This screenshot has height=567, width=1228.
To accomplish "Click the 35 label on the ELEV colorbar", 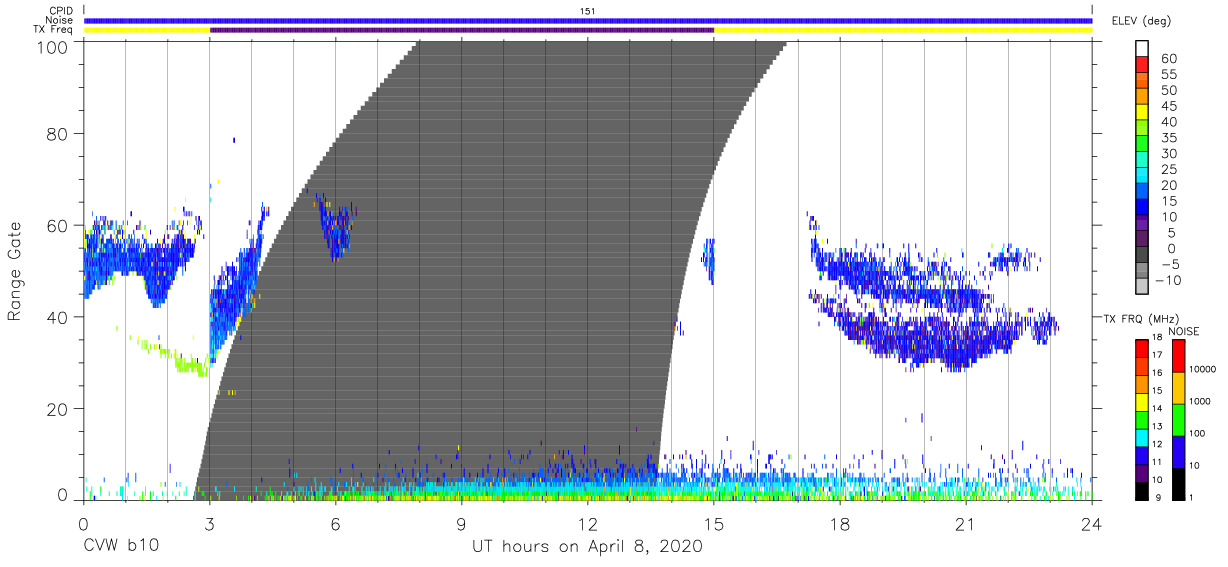I will 1168,138.
